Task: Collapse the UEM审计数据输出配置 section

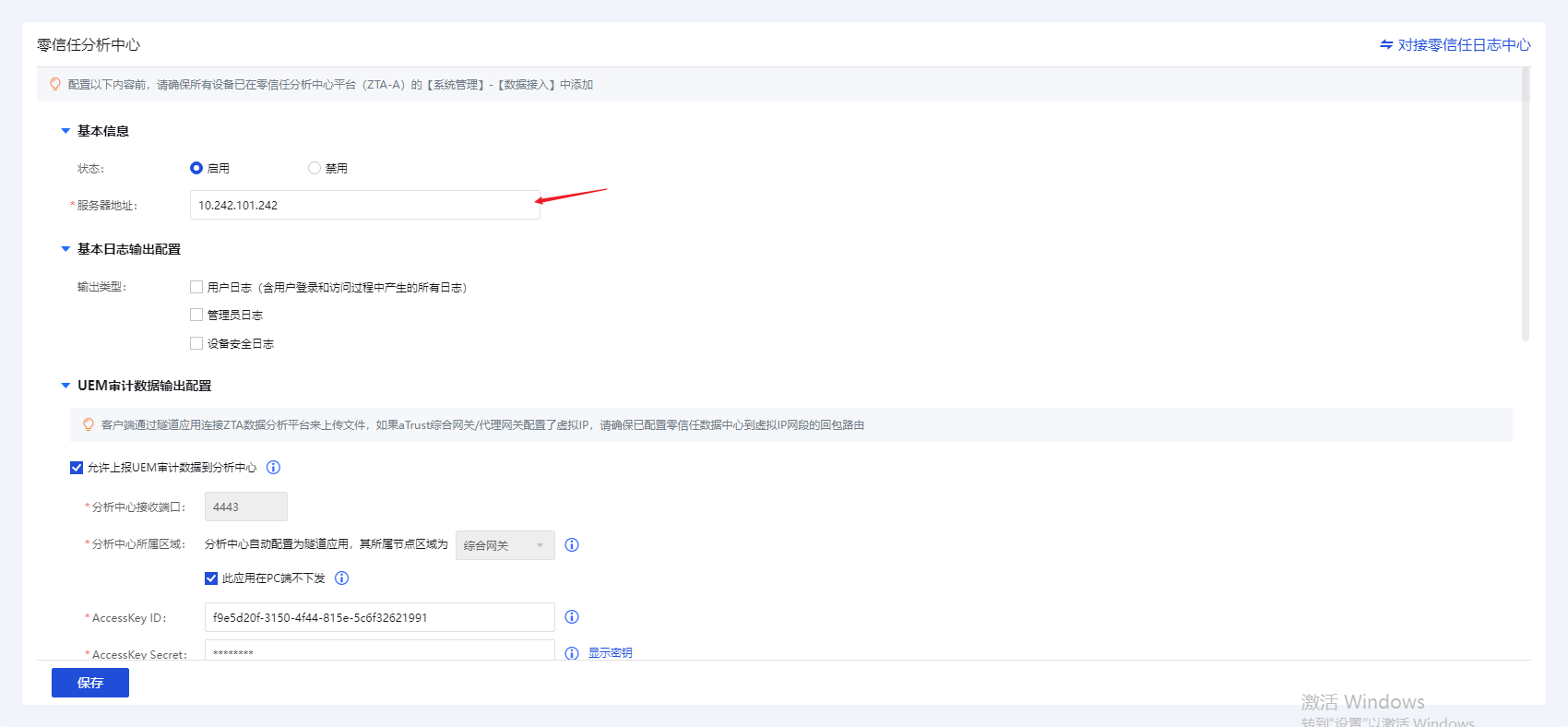Action: point(65,386)
